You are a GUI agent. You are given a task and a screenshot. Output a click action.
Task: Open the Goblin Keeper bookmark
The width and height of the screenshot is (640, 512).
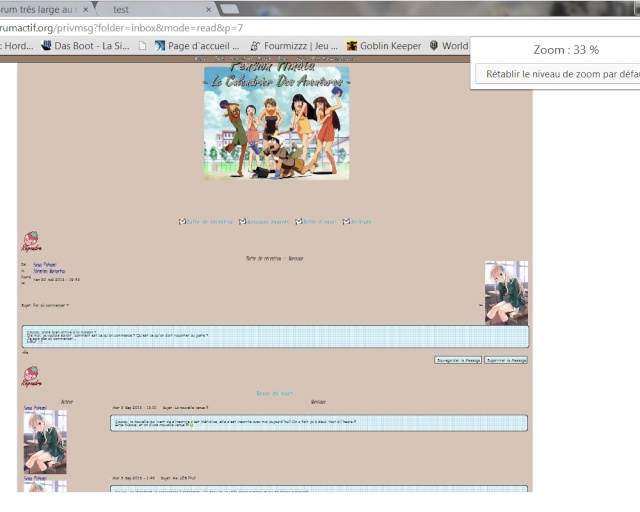tap(384, 46)
